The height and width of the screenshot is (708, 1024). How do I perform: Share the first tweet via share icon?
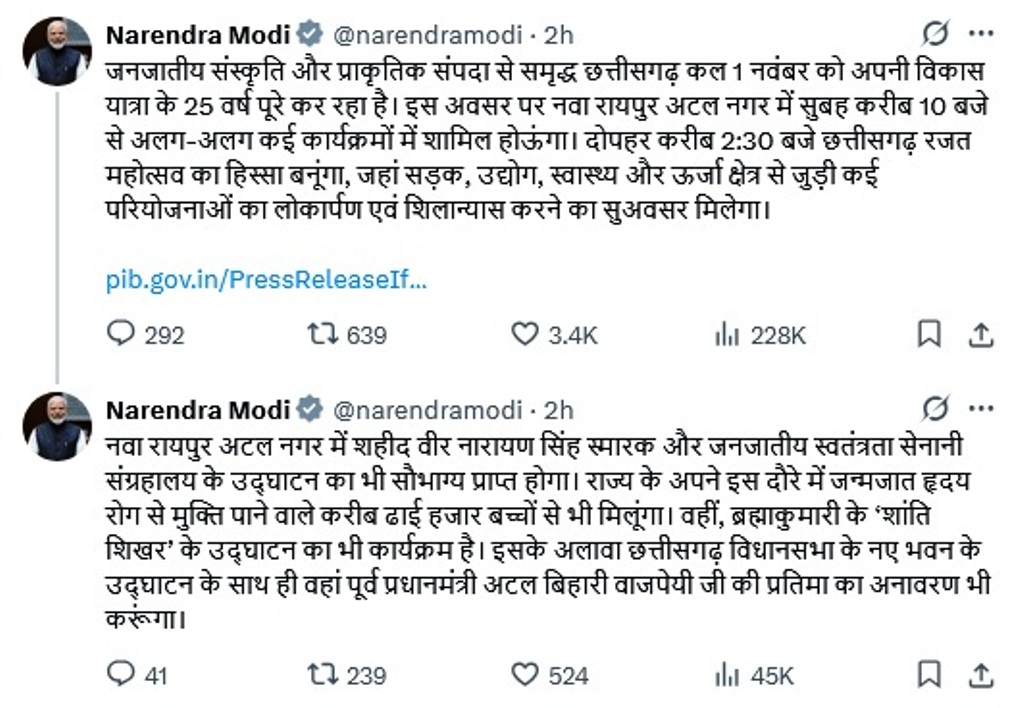click(x=982, y=334)
